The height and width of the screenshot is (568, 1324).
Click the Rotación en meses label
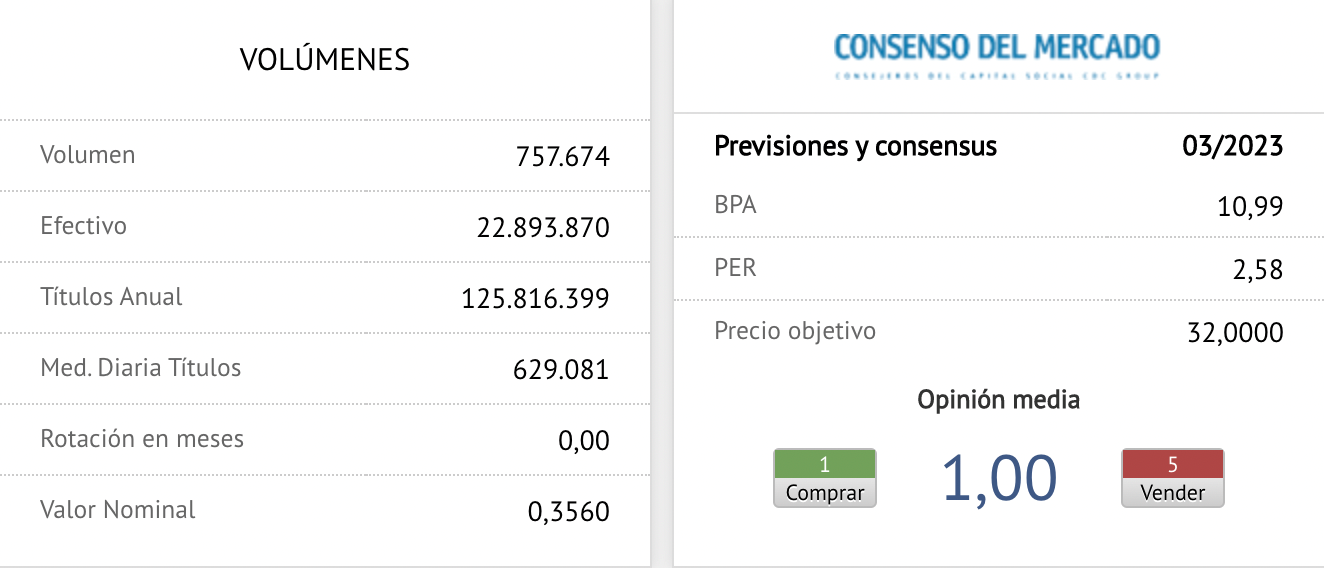pyautogui.click(x=142, y=439)
